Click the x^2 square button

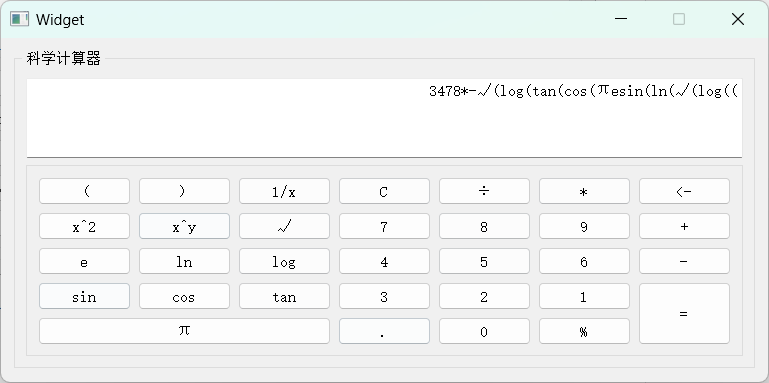(x=84, y=226)
